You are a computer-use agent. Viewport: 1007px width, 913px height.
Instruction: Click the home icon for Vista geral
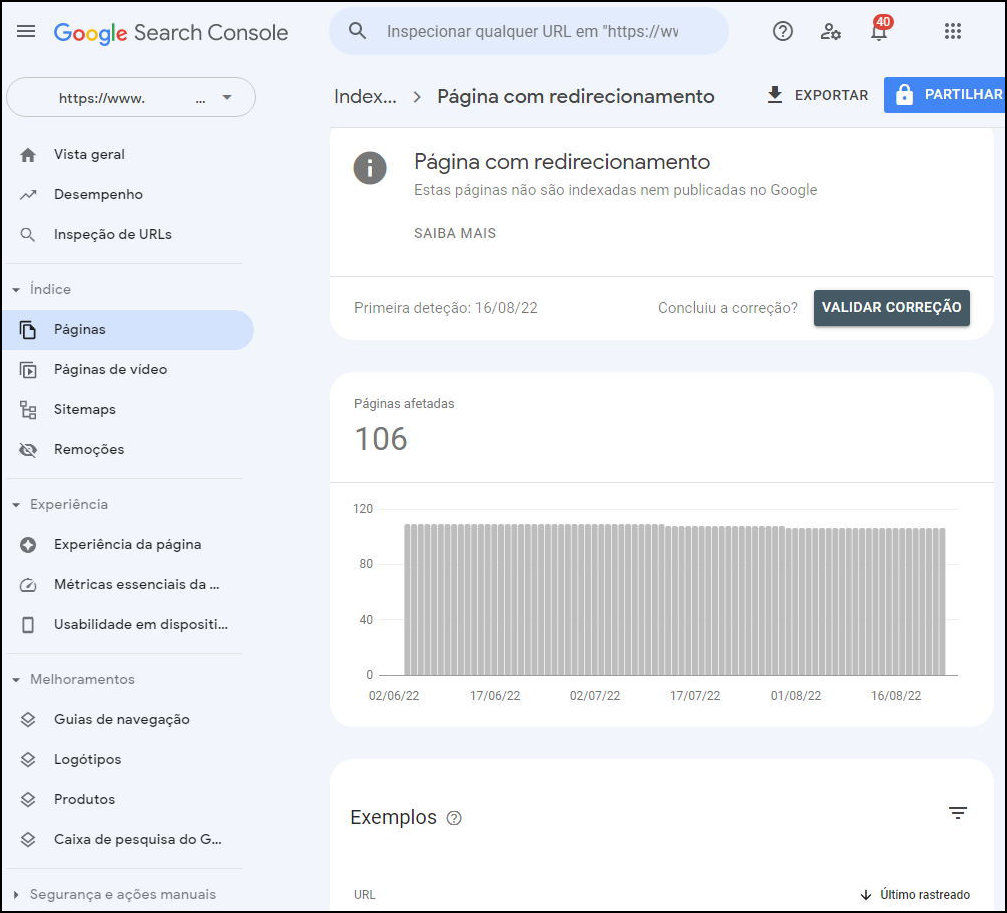coord(28,155)
